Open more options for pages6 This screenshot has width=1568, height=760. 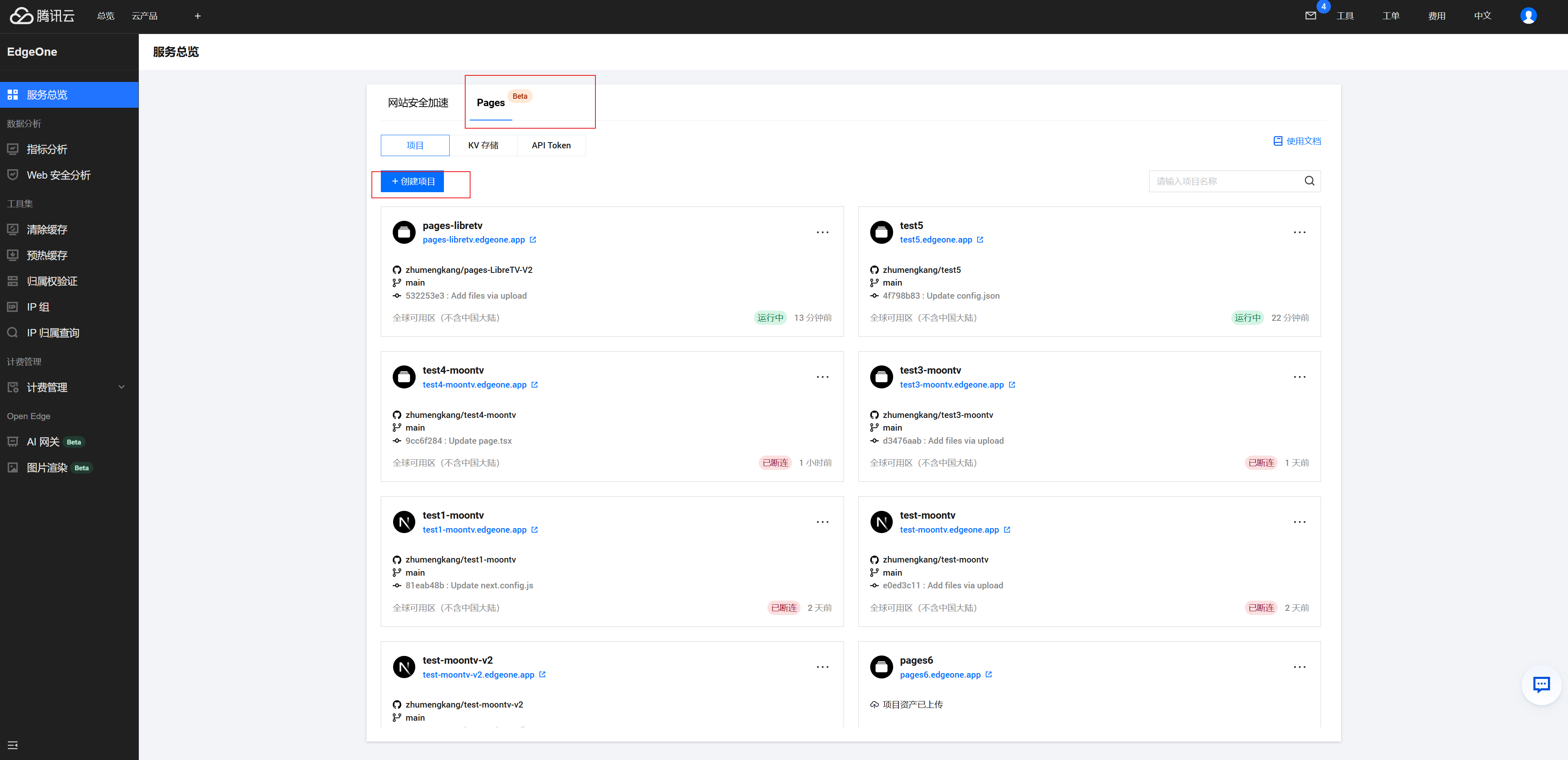click(x=1299, y=667)
